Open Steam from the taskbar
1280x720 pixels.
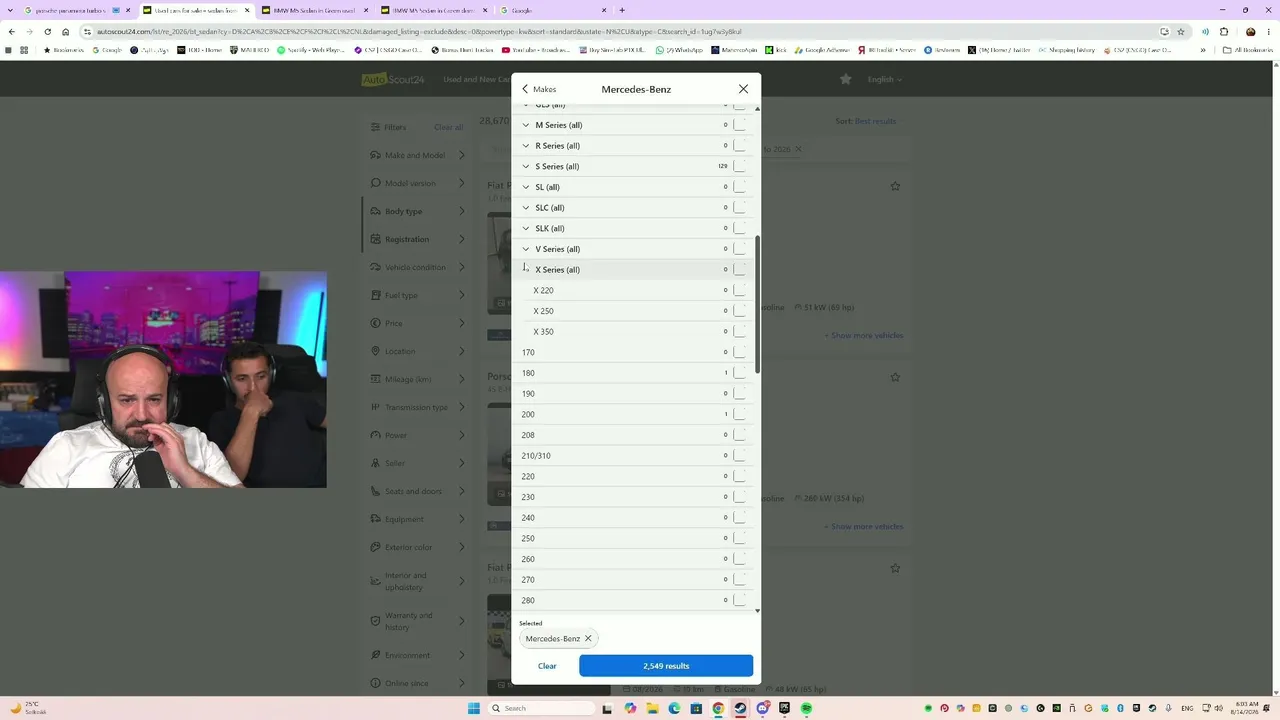point(740,708)
